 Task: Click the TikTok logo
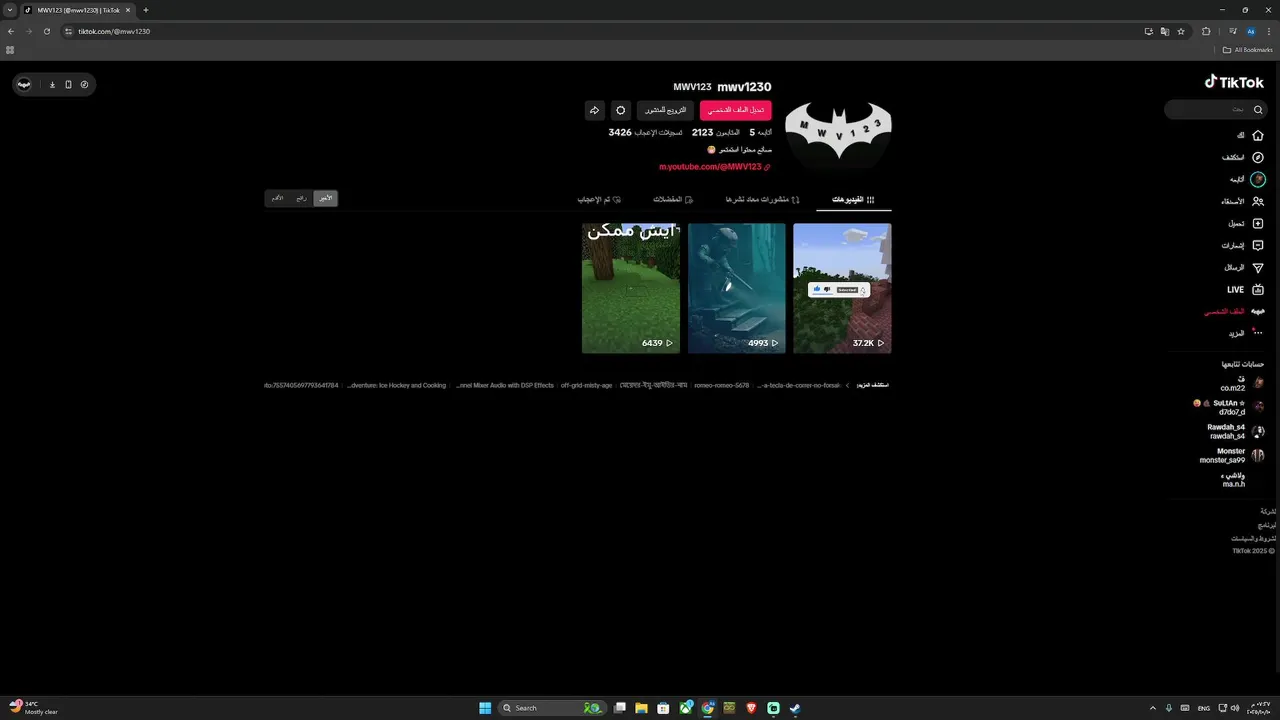tap(1235, 82)
